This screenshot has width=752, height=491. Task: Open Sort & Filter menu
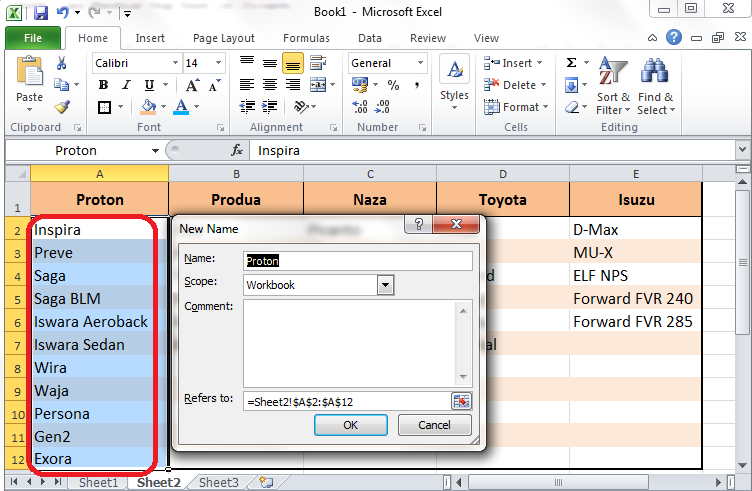click(x=613, y=86)
